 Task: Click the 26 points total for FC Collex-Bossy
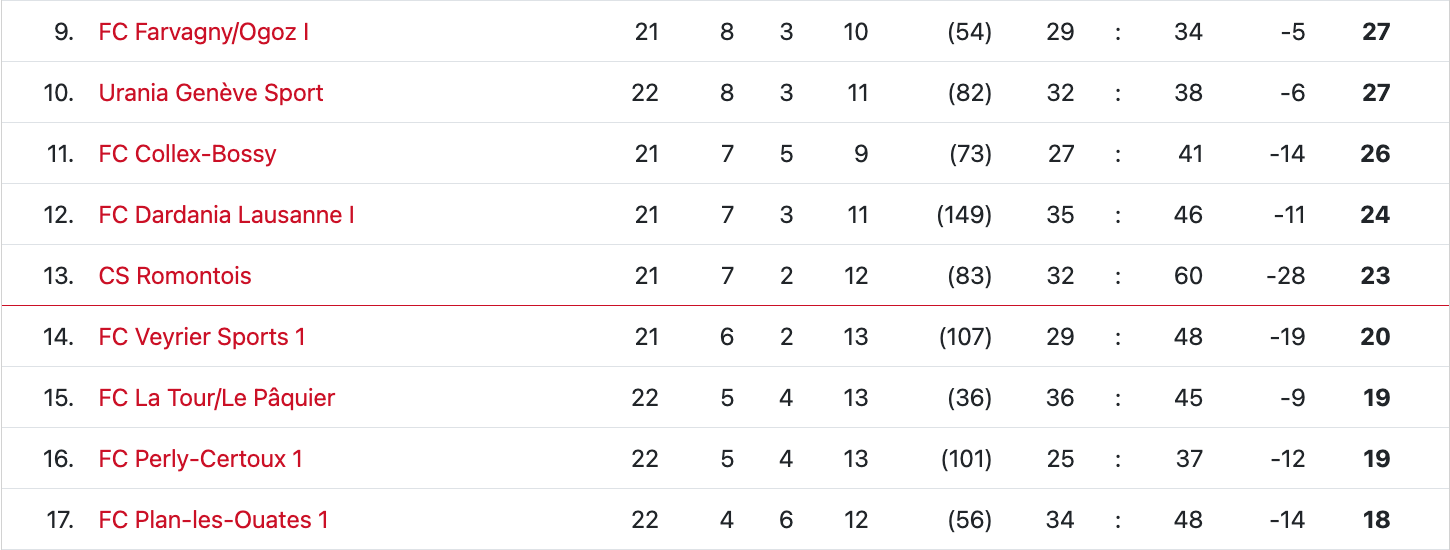click(x=1375, y=154)
